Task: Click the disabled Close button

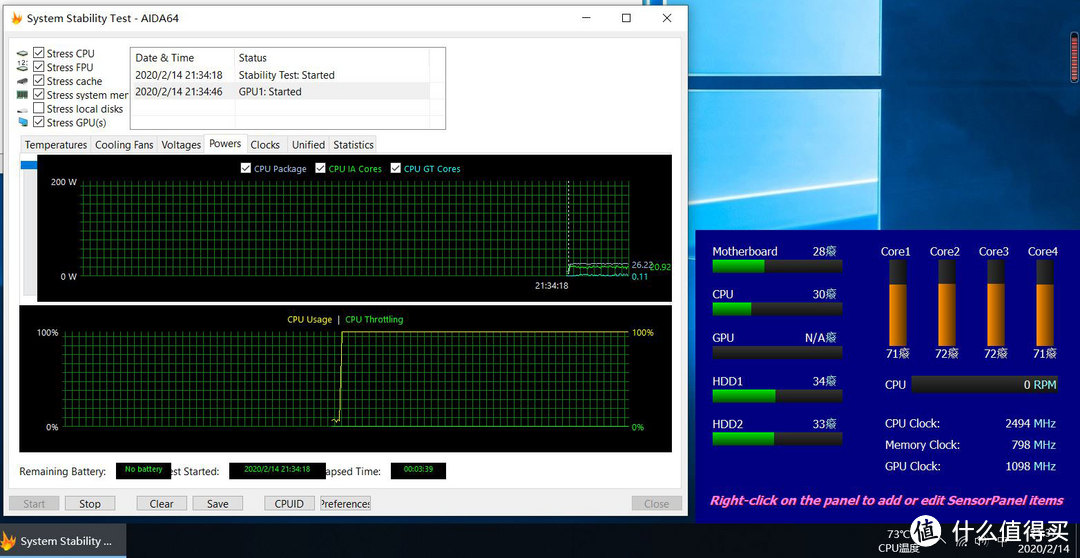Action: point(656,504)
